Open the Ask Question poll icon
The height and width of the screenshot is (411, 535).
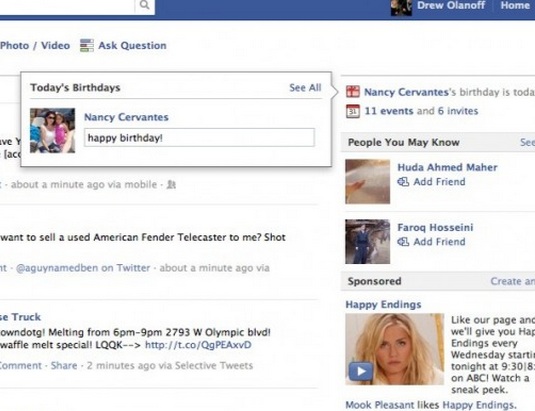(87, 45)
